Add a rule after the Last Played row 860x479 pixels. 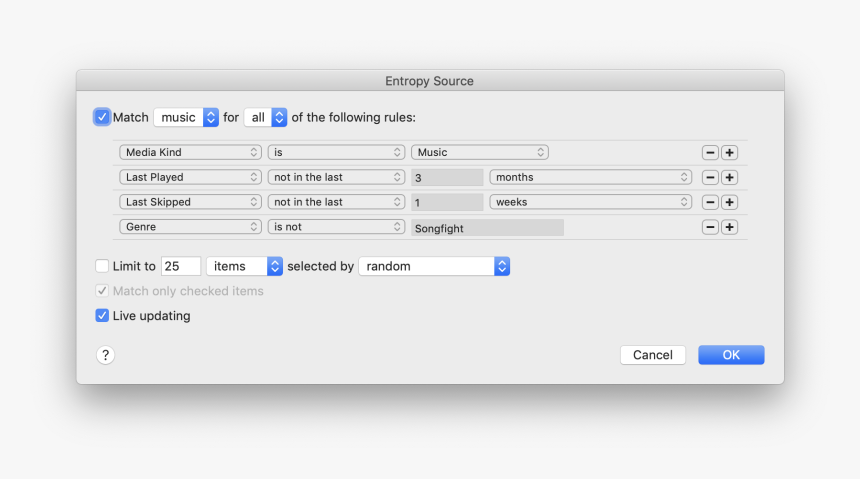729,177
